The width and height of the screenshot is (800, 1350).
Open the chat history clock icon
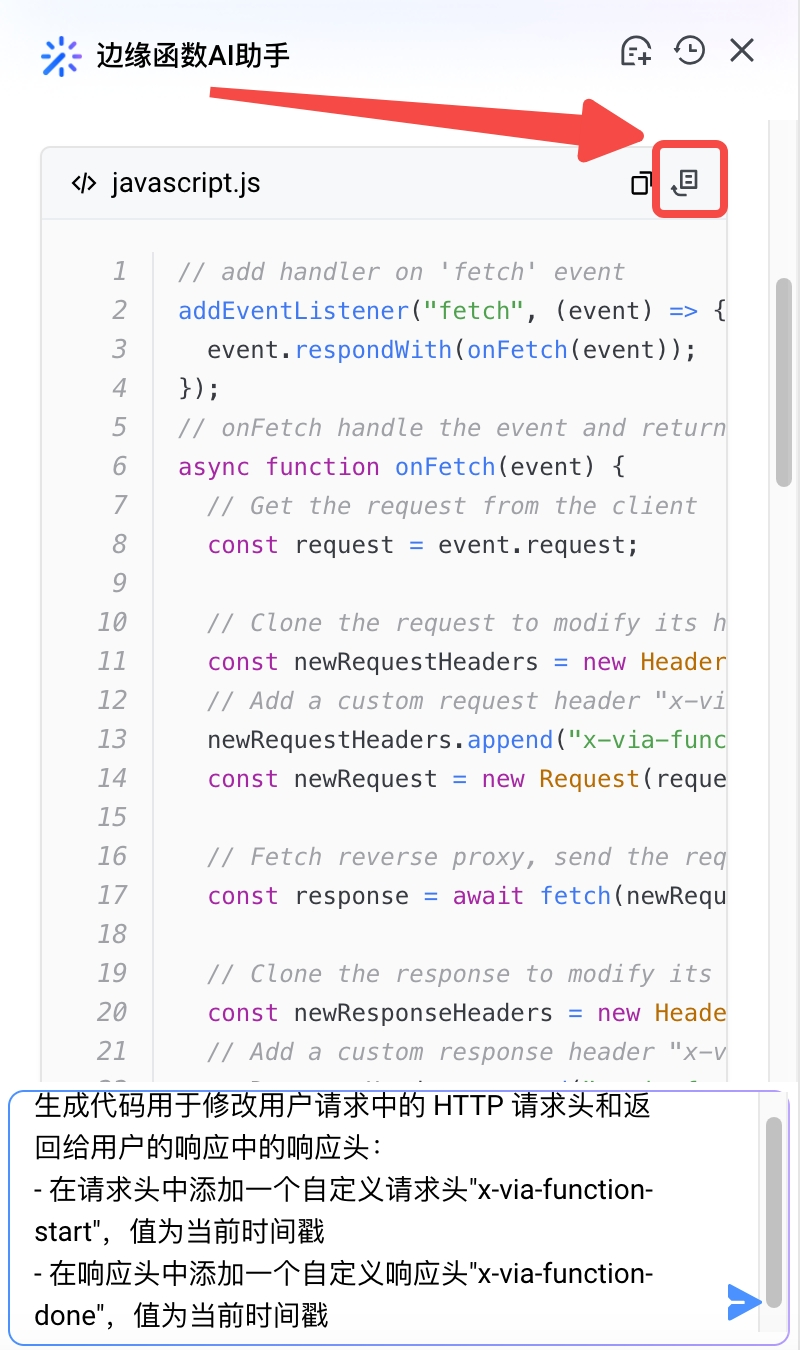pos(690,50)
